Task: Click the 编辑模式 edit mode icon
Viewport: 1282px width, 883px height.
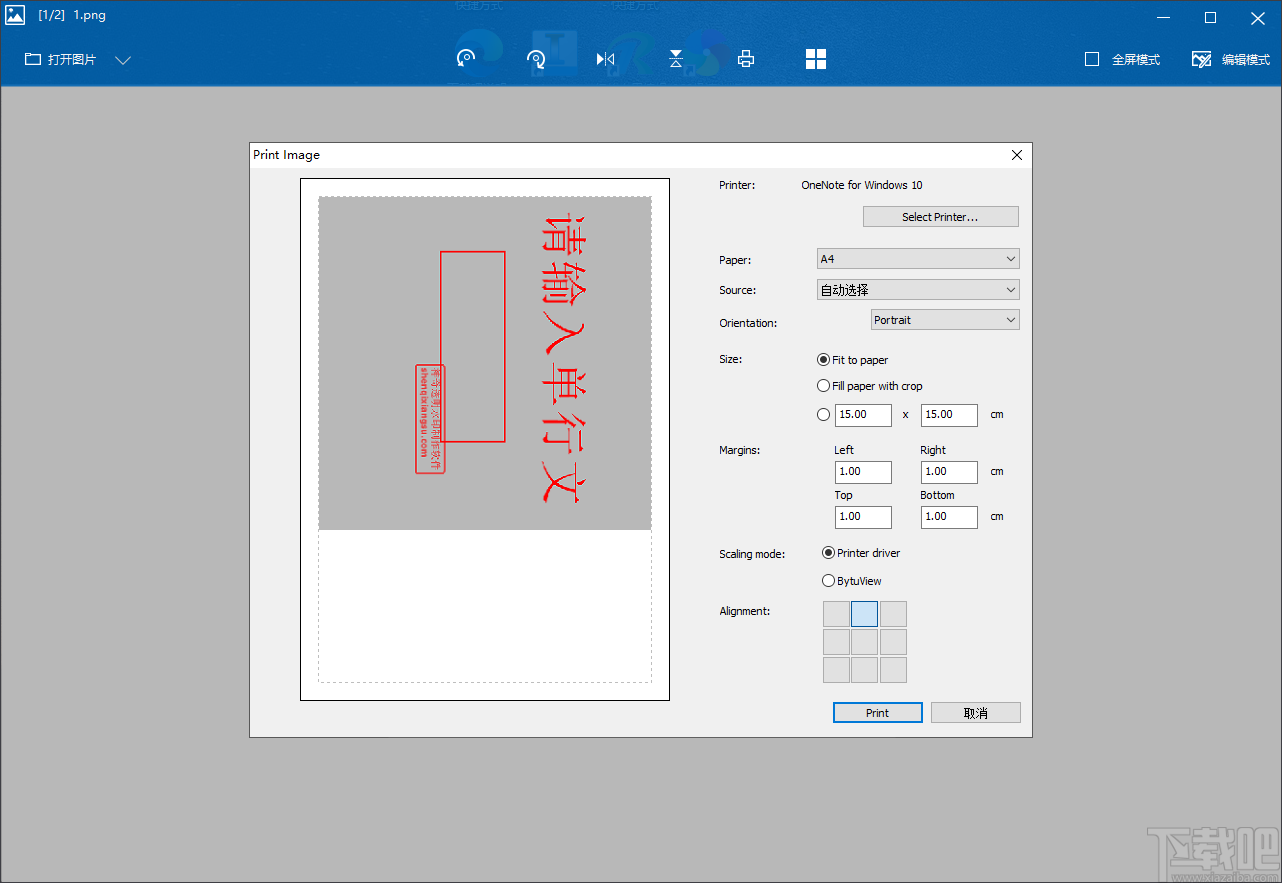Action: [1201, 60]
